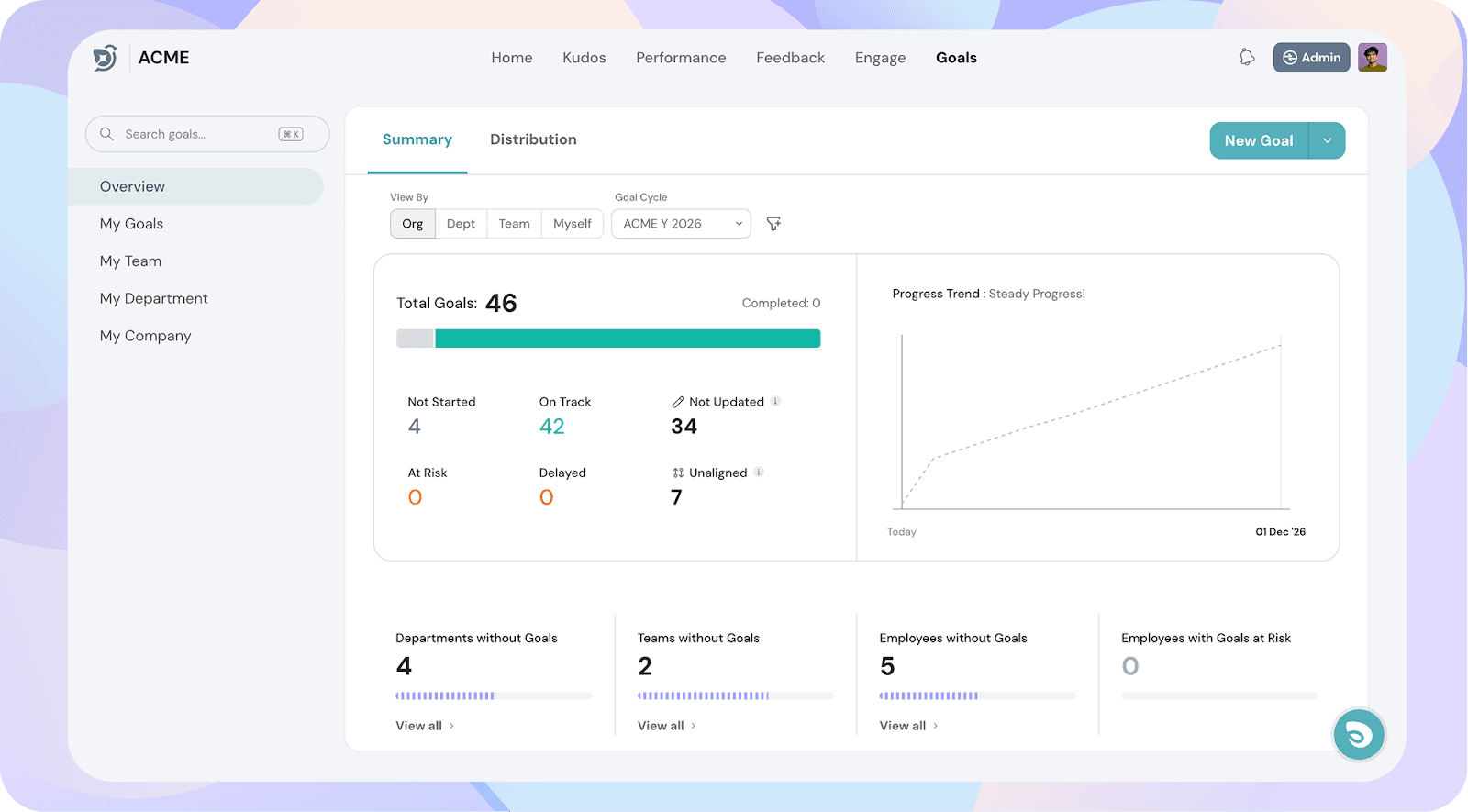This screenshot has width=1468, height=812.
Task: Select the Org view option
Action: (x=413, y=224)
